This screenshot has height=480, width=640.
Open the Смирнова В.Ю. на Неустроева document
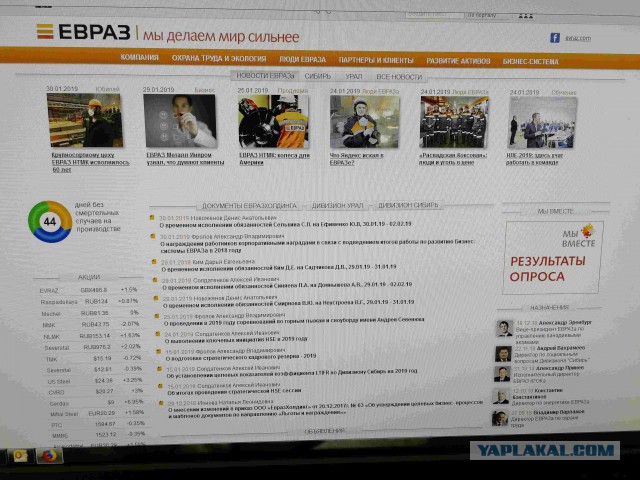289,303
